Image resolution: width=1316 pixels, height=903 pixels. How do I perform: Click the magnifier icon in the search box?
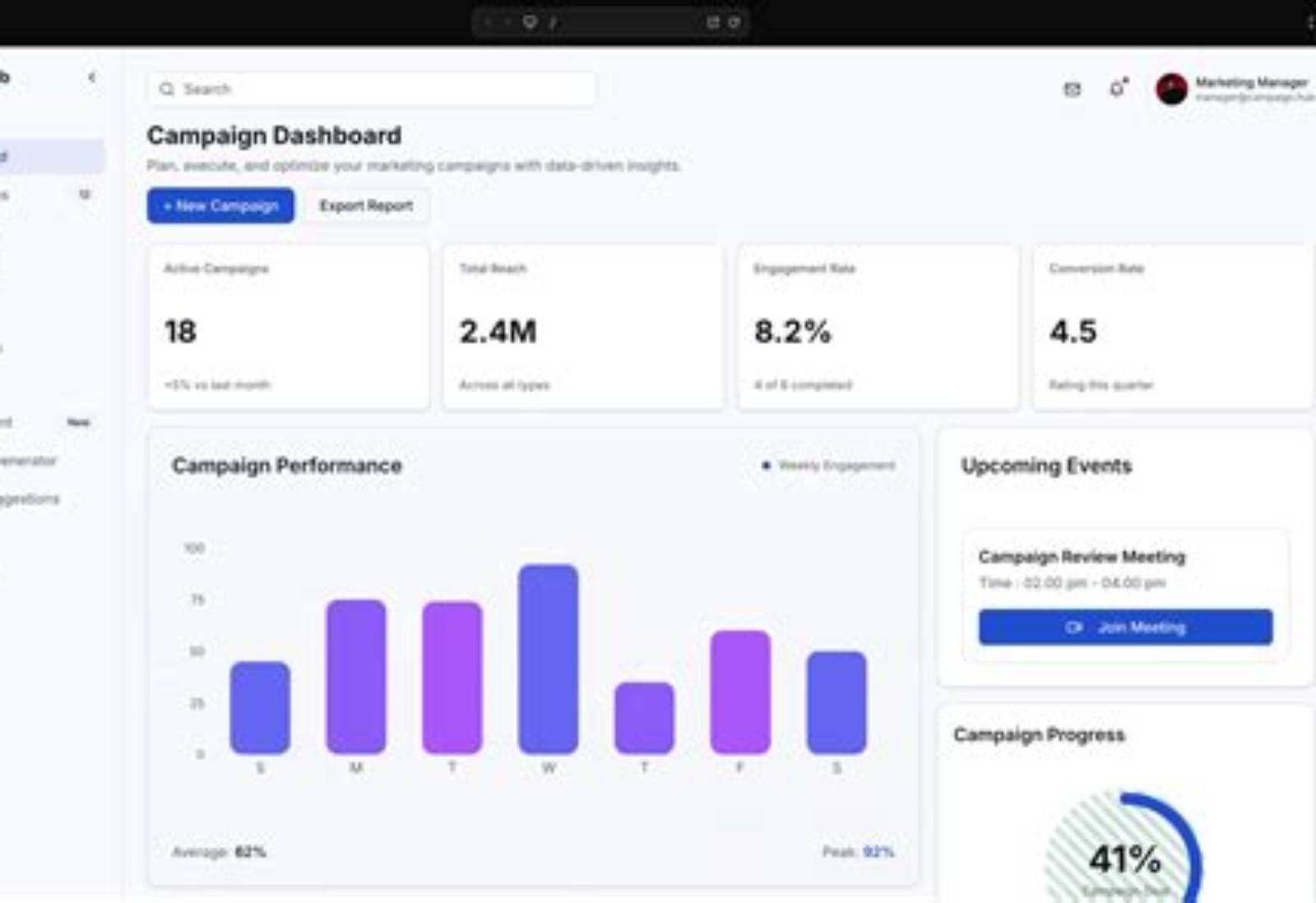pyautogui.click(x=167, y=89)
